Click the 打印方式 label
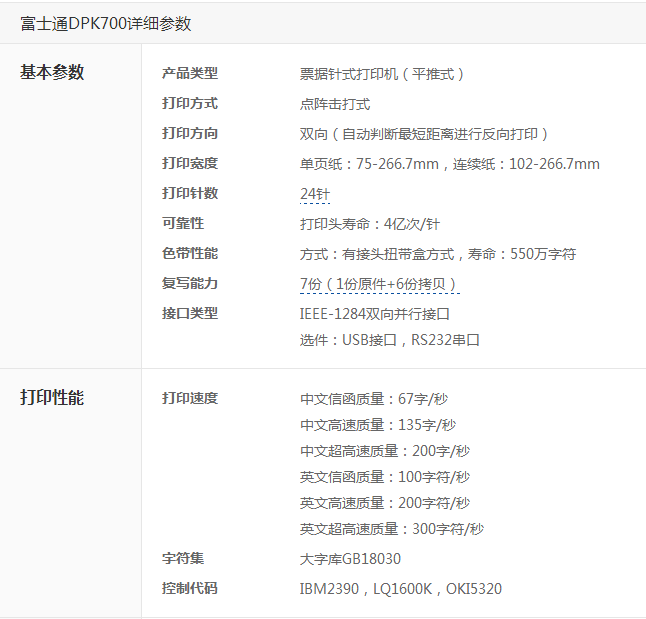Screen dimensions: 646x619 pyautogui.click(x=190, y=103)
